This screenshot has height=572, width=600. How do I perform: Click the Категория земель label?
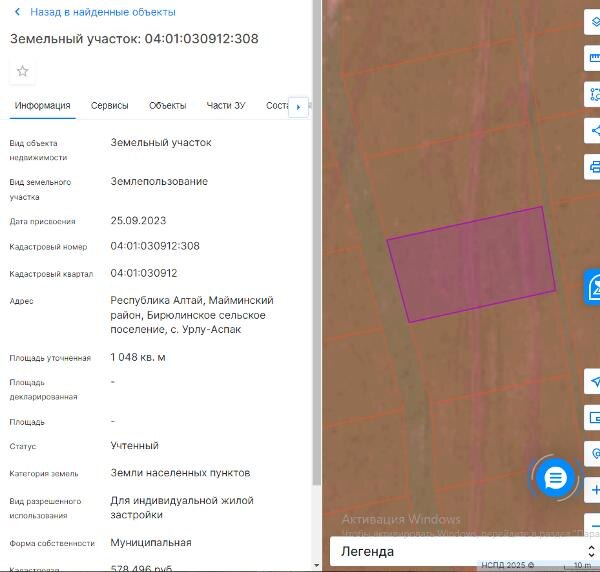tap(44, 474)
